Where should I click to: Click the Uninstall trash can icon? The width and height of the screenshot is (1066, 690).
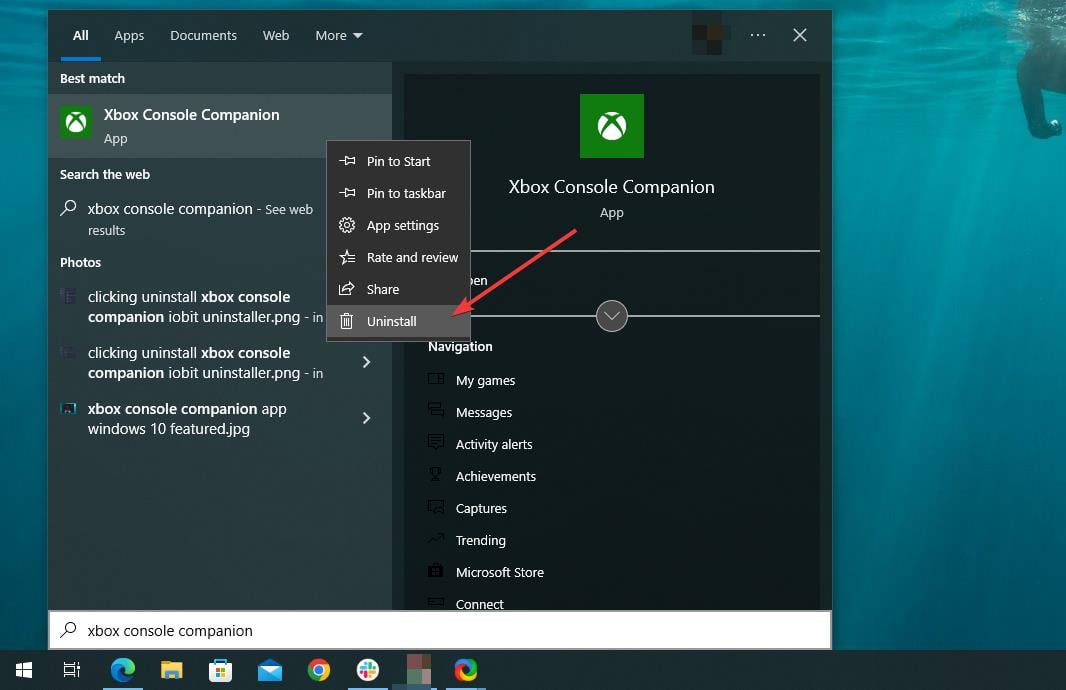(346, 321)
